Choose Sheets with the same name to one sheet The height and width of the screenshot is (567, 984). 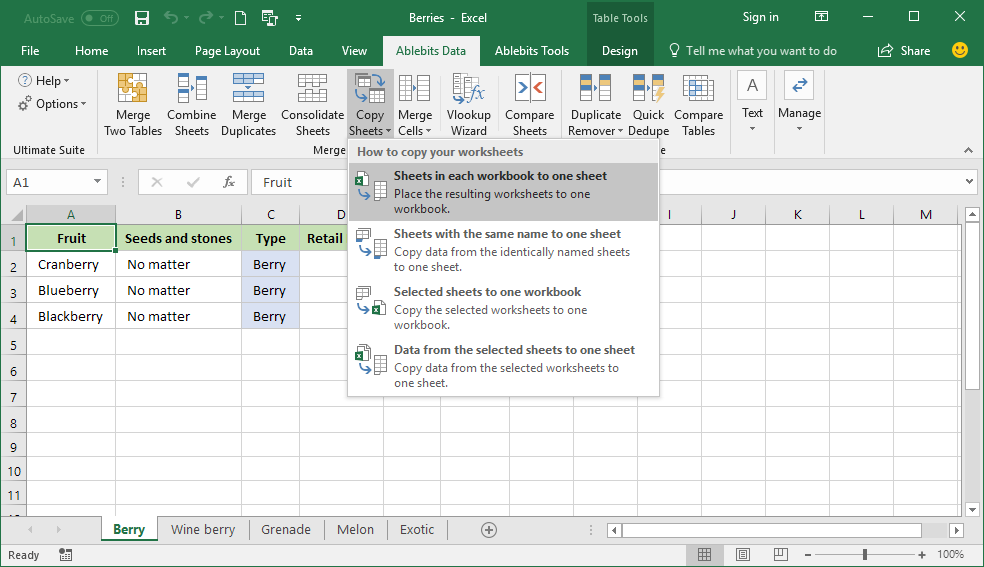[x=503, y=250]
